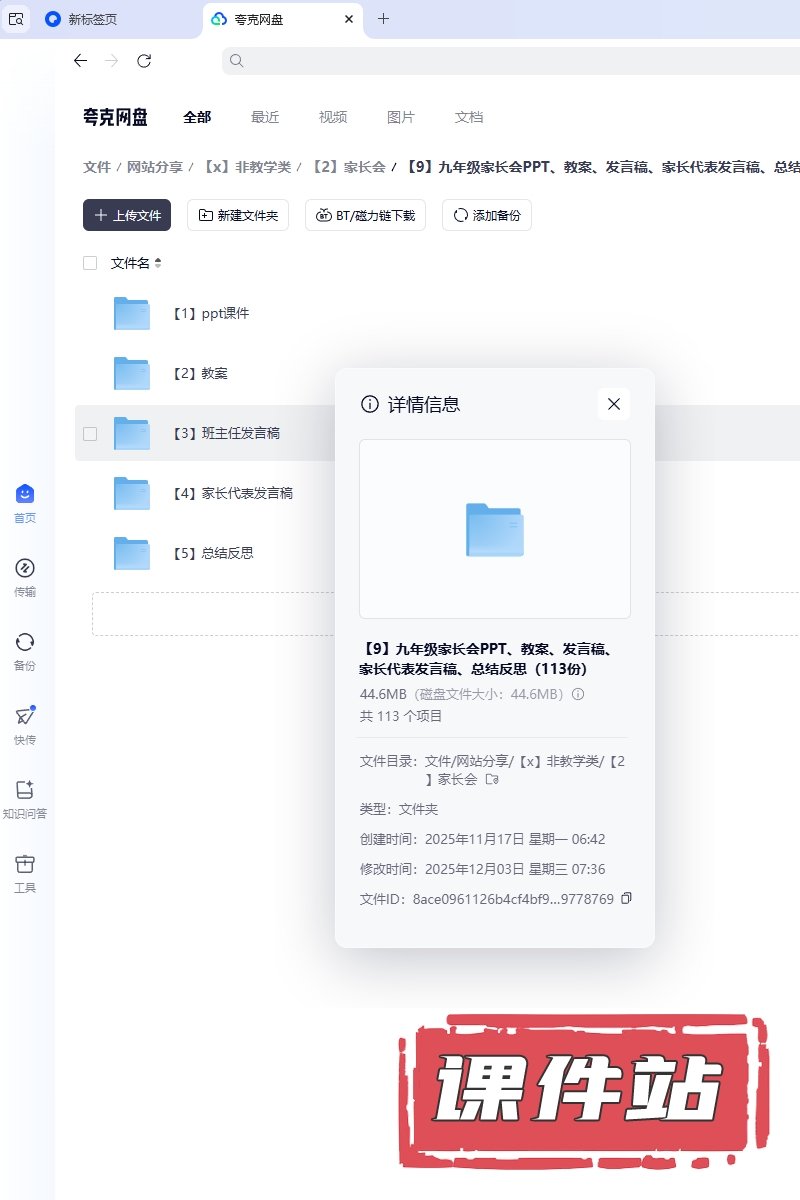Image resolution: width=800 pixels, height=1200 pixels.
Task: Close the 详情信息 details dialog
Action: click(614, 404)
